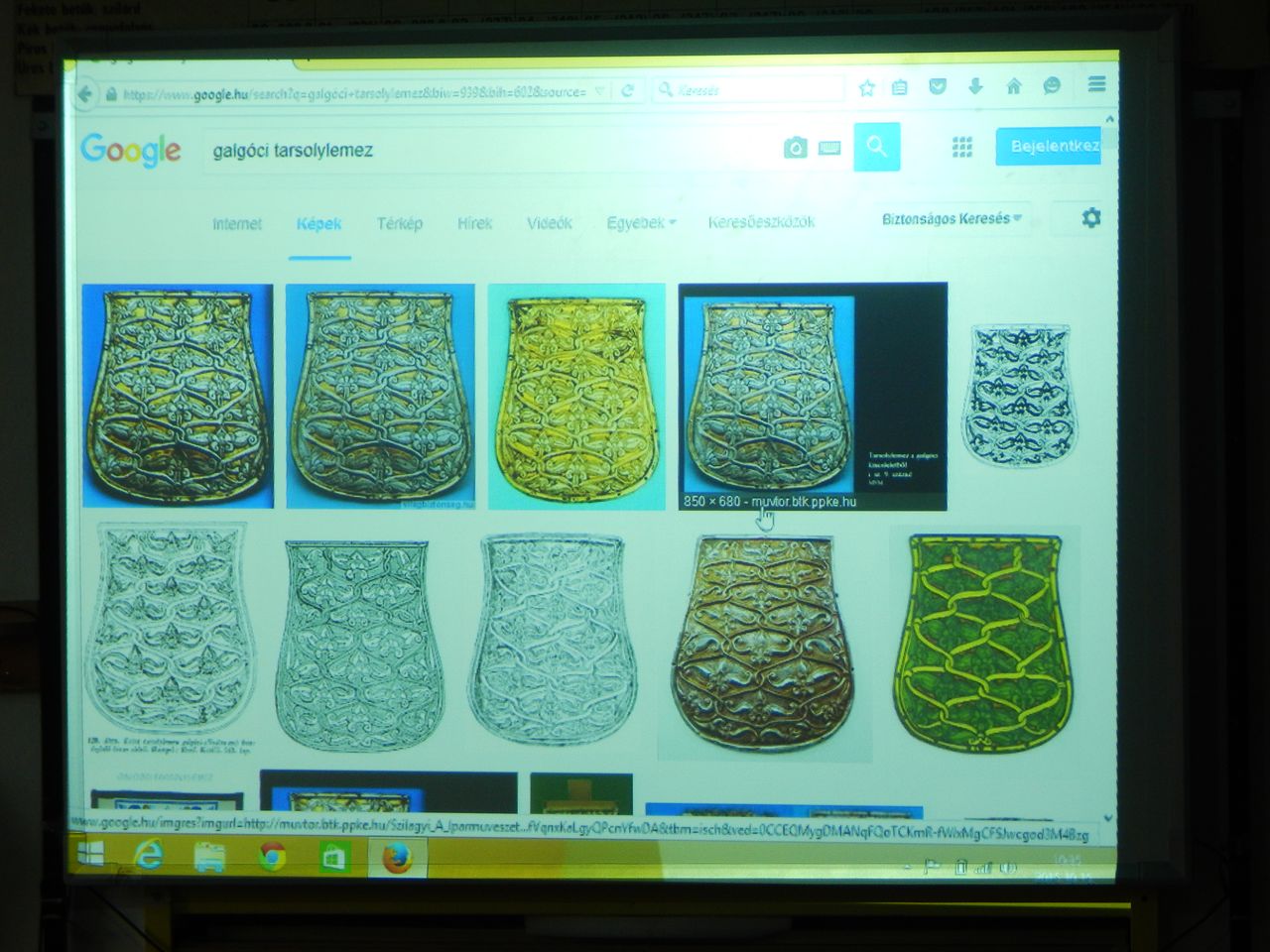Image resolution: width=1270 pixels, height=952 pixels.
Task: Go to Firefox home page icon
Action: [1014, 86]
